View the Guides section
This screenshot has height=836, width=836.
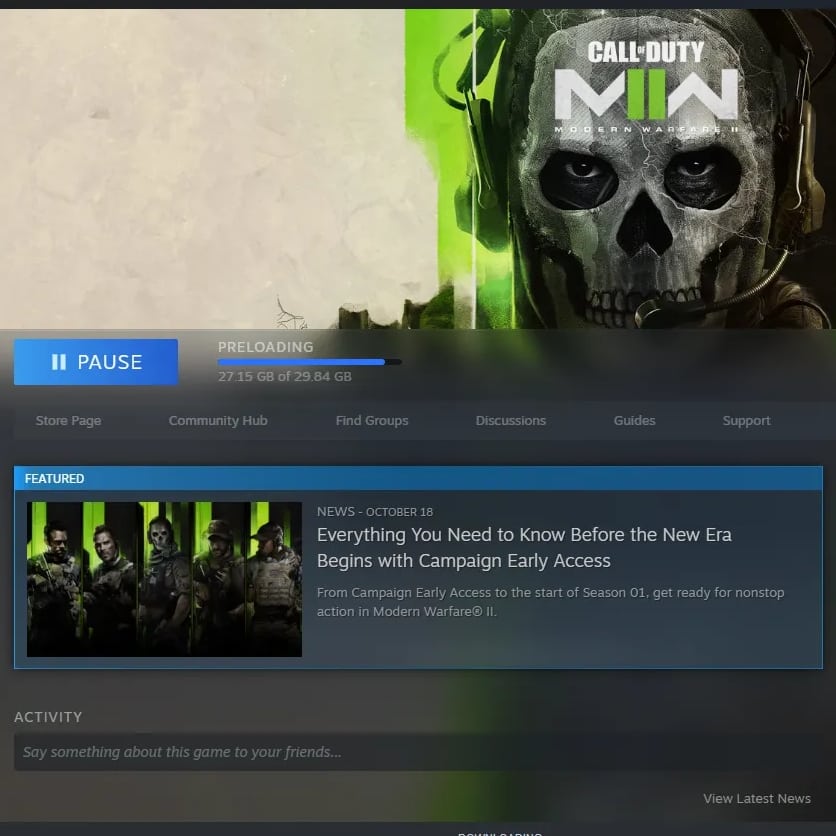pos(634,421)
